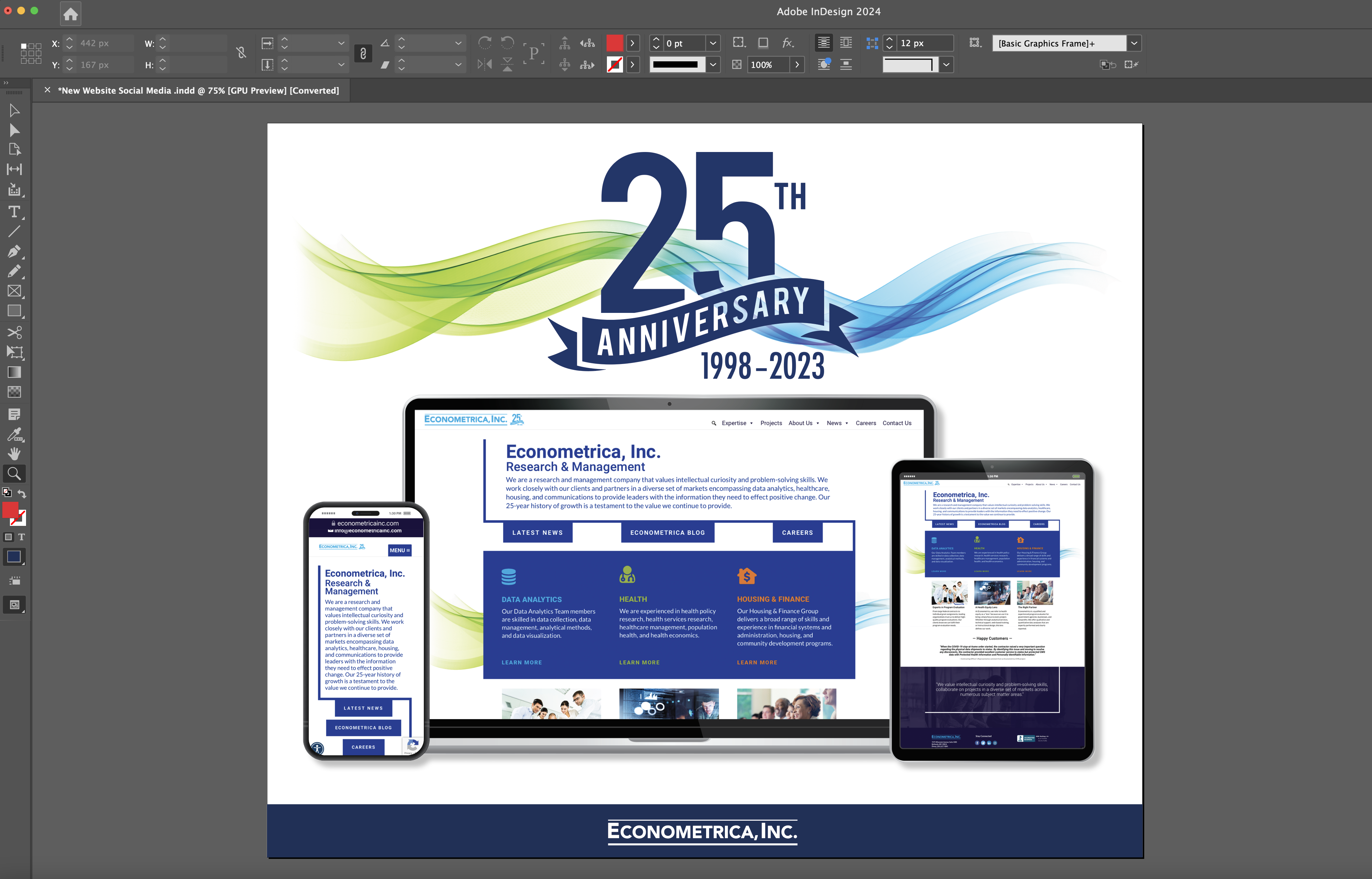Click the Default Fill and Stroke icon
The height and width of the screenshot is (879, 1372).
[7, 492]
